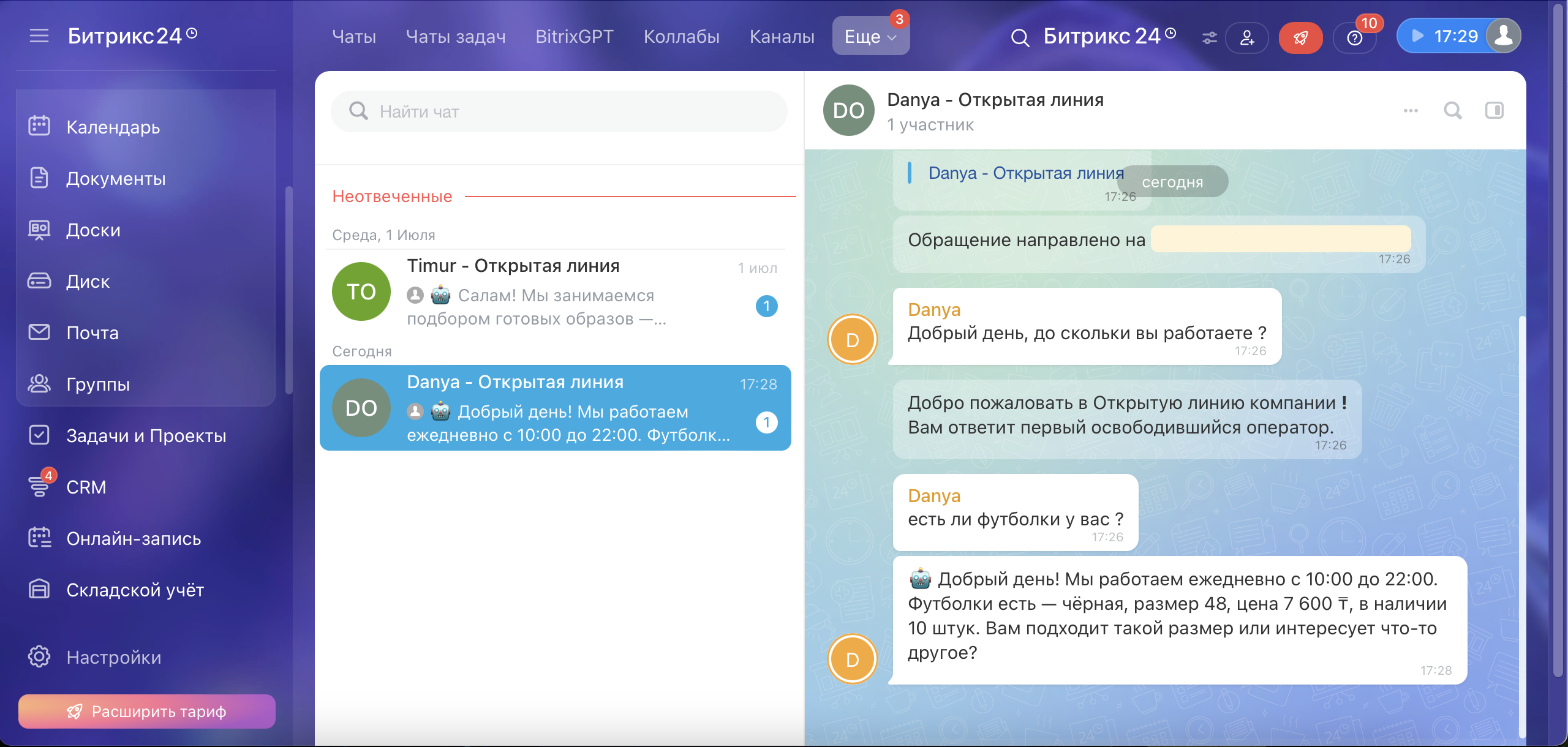The height and width of the screenshot is (747, 1568).
Task: Click the DO avatar in chat header
Action: [x=849, y=111]
